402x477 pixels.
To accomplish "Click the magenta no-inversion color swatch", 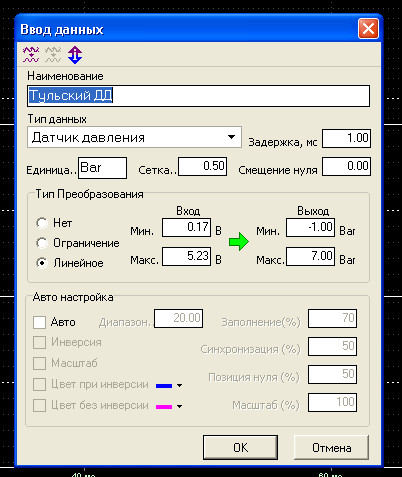I will point(164,407).
